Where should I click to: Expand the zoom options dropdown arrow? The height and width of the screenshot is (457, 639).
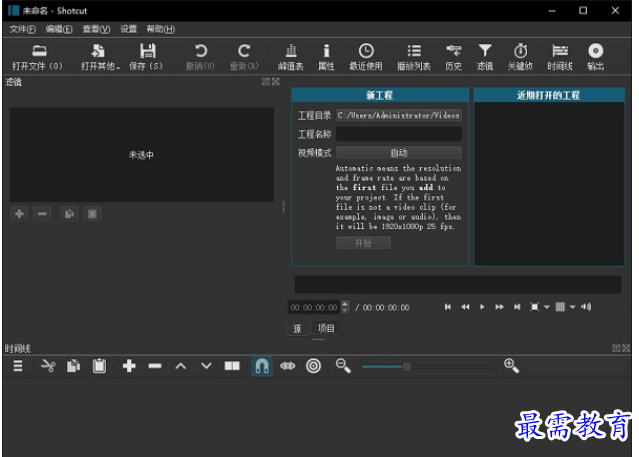click(546, 307)
